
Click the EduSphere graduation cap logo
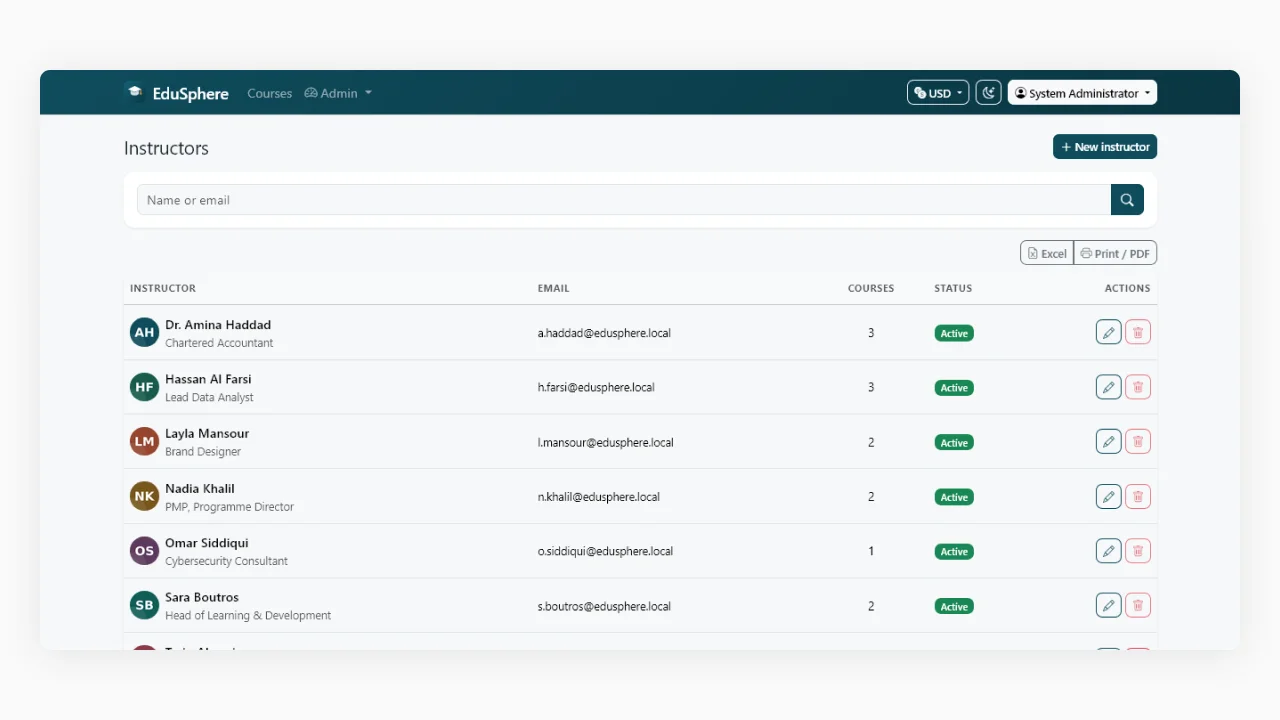coord(134,92)
